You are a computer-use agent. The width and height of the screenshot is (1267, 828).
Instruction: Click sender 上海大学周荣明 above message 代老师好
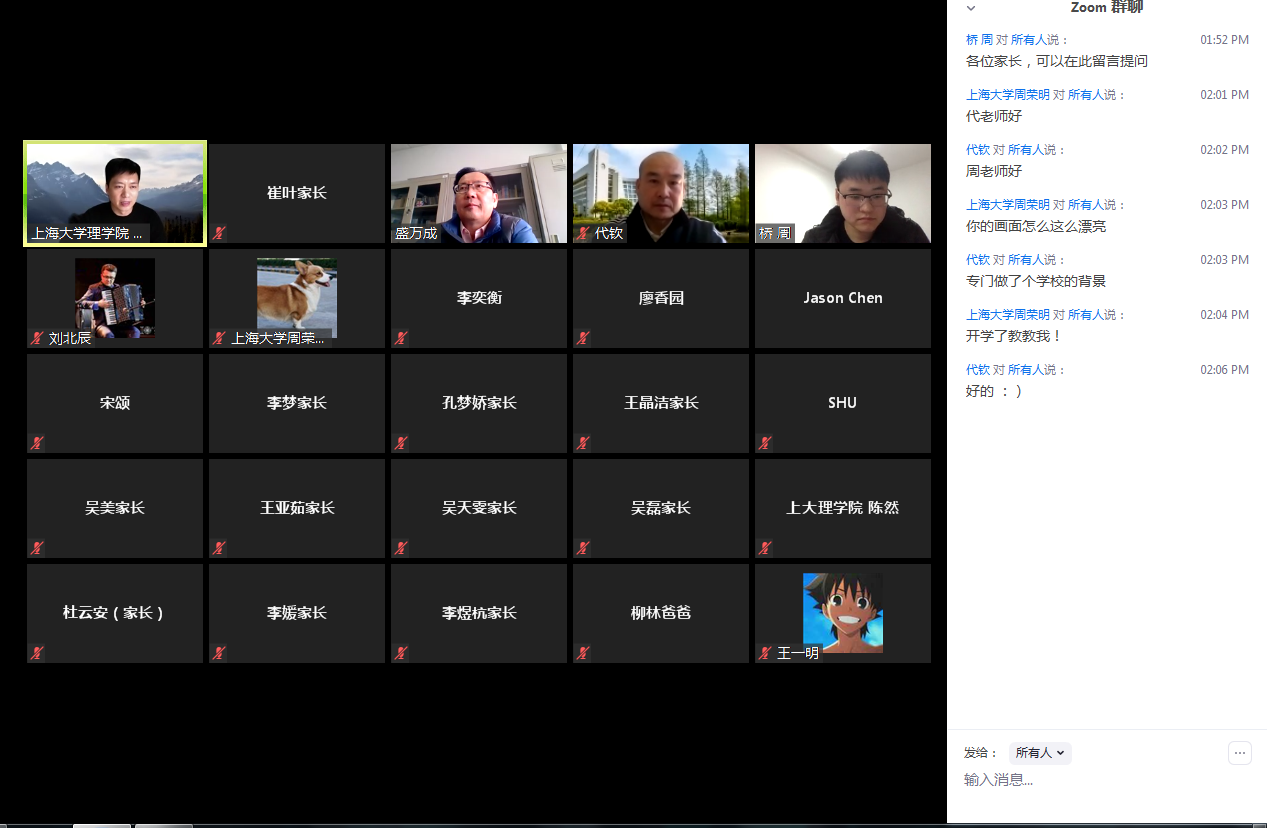pyautogui.click(x=1008, y=95)
